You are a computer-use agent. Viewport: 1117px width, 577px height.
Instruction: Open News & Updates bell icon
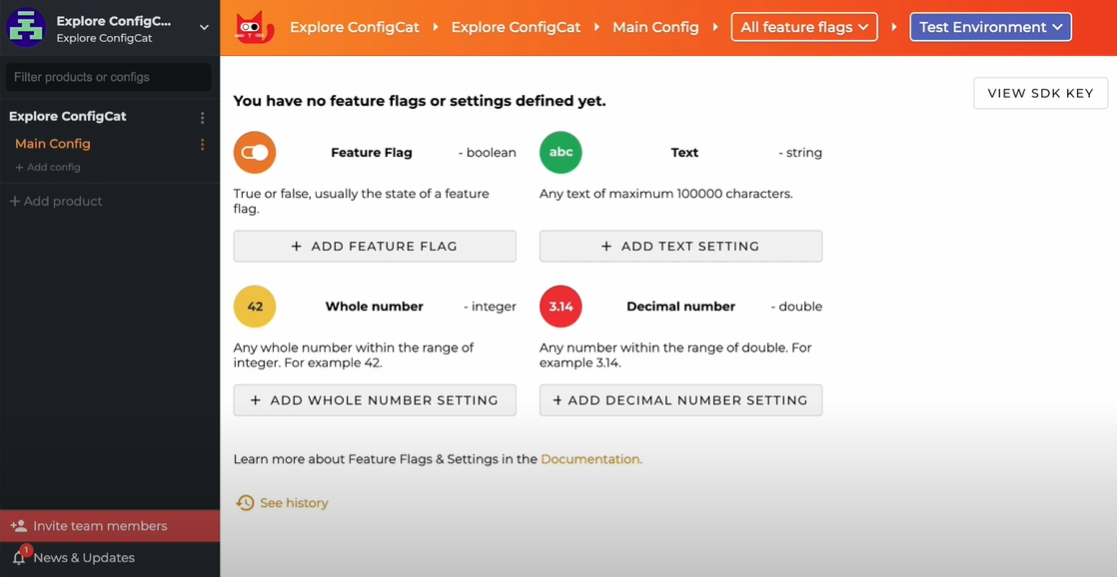pyautogui.click(x=19, y=557)
